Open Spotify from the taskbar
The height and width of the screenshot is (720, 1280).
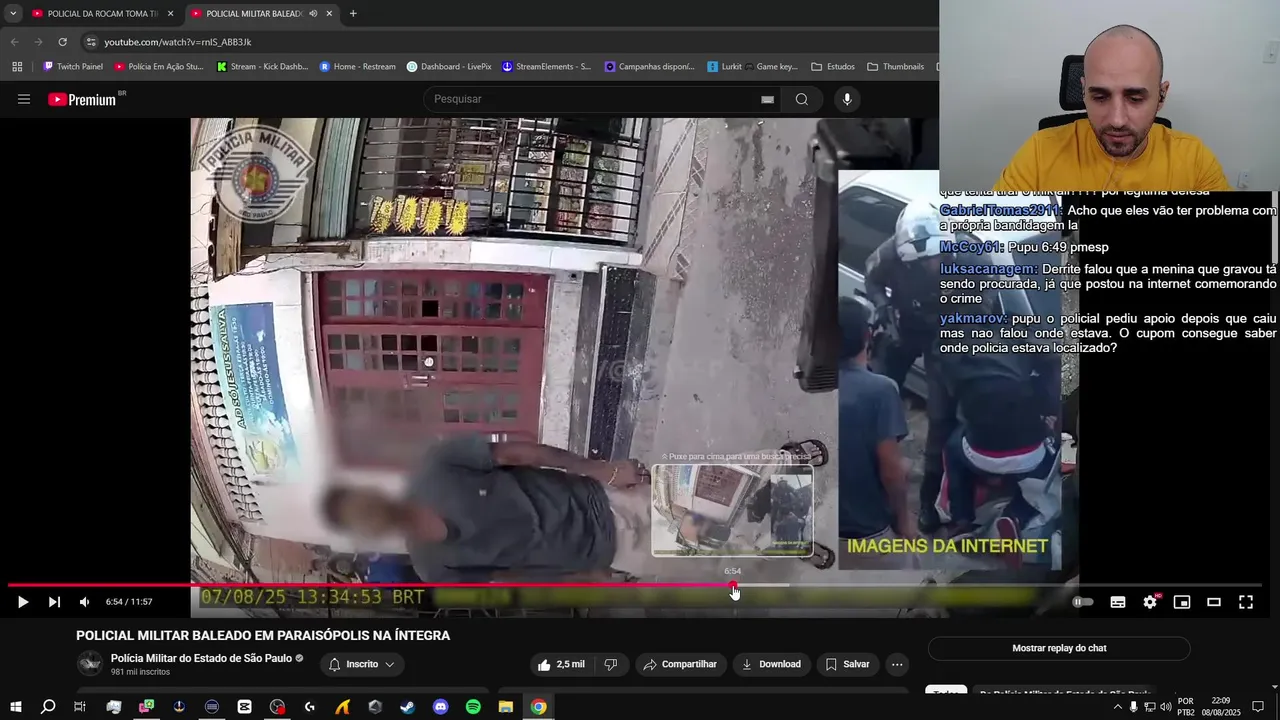(x=473, y=707)
